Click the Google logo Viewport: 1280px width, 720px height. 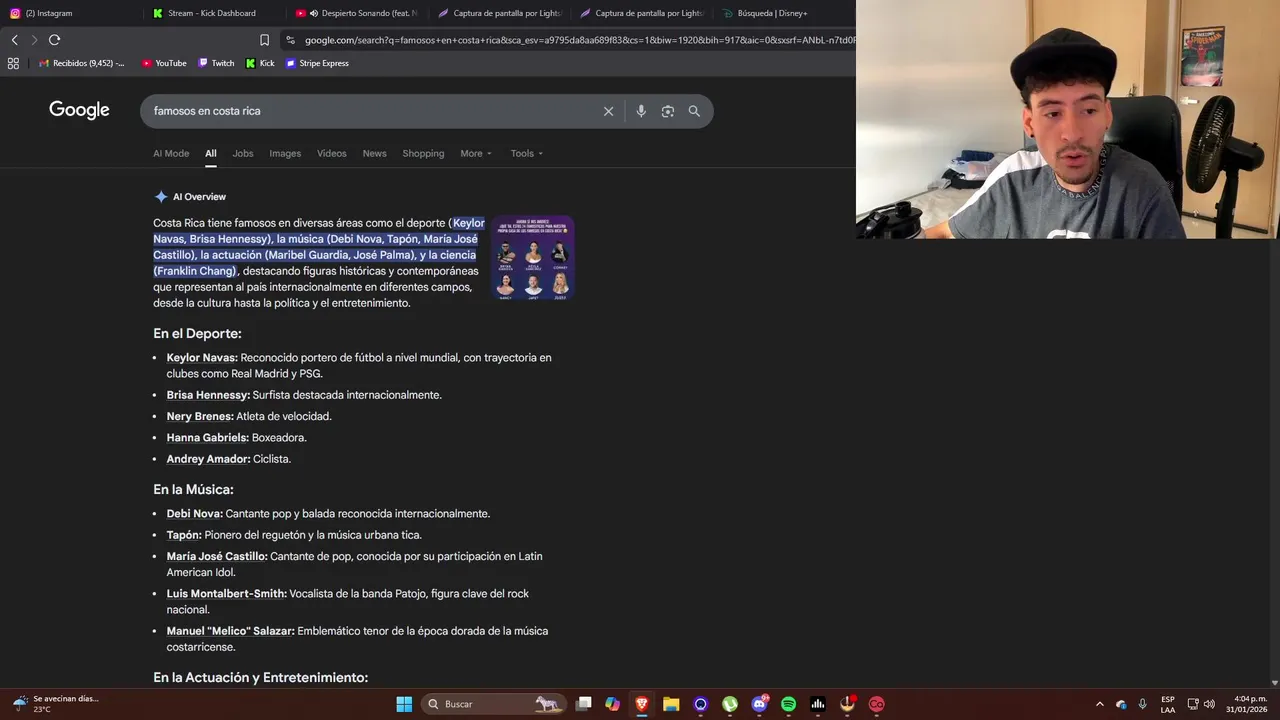(79, 110)
